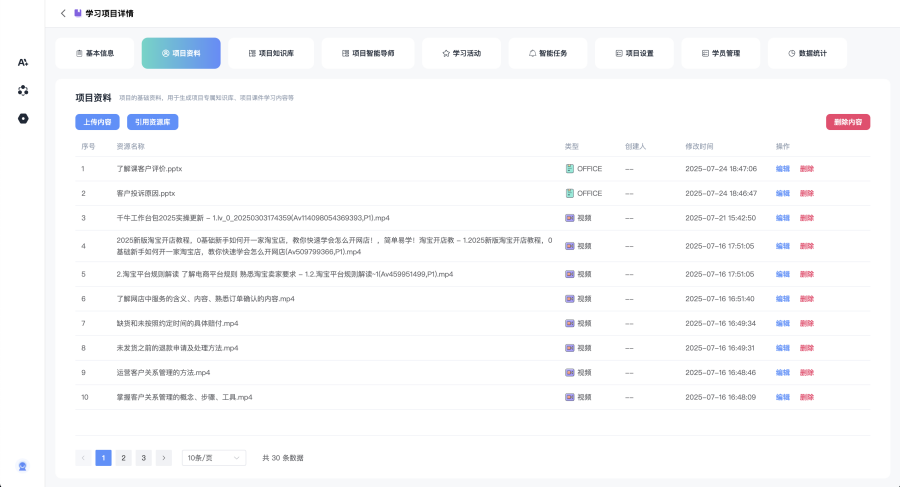Click the 上传内容 button
900x487 pixels.
tap(97, 122)
